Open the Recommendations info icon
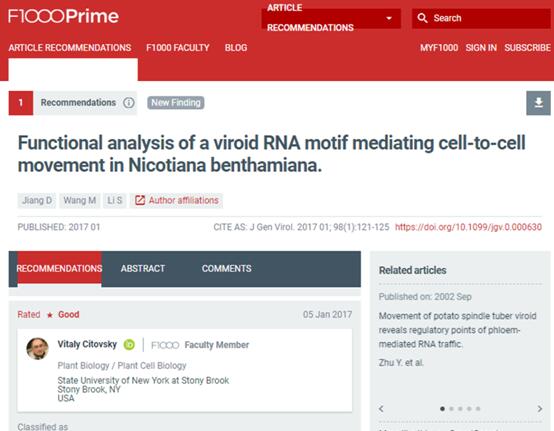 tap(129, 103)
